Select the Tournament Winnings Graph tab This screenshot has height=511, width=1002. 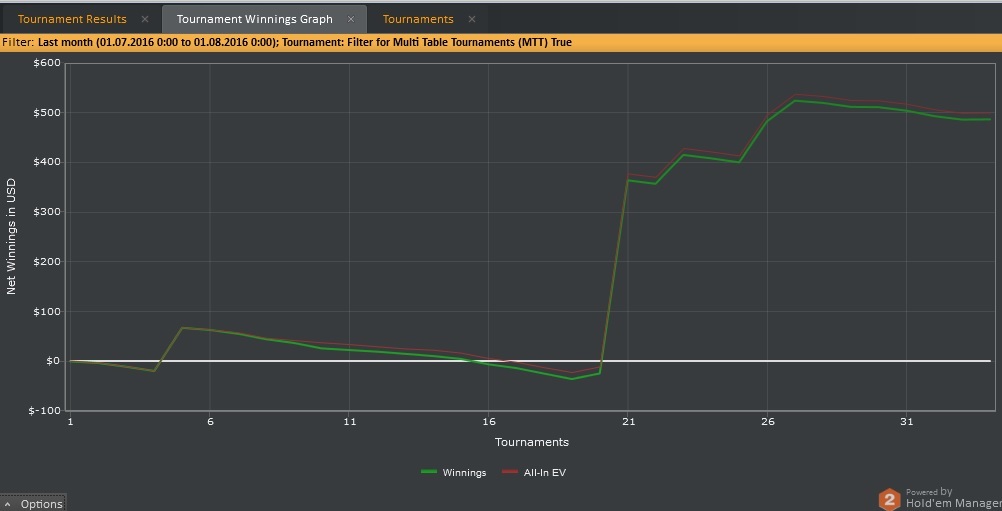coord(254,19)
